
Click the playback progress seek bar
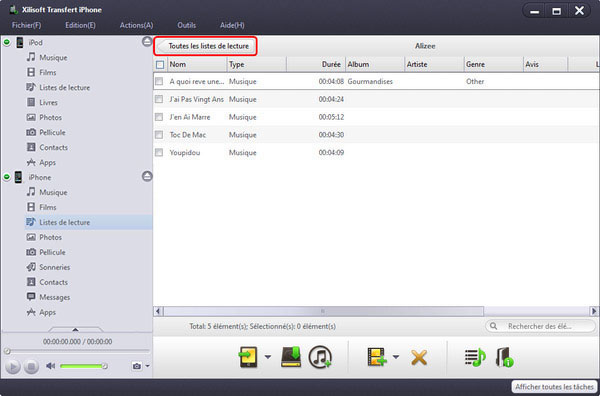coord(78,350)
